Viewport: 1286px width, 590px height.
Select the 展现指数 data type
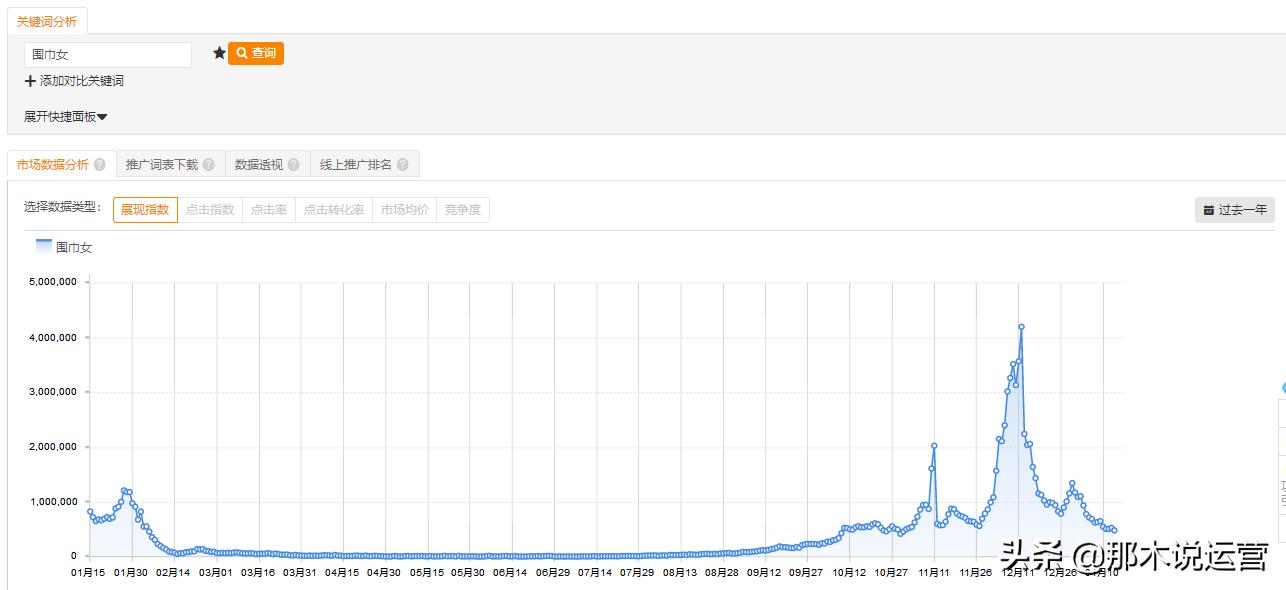[x=145, y=210]
